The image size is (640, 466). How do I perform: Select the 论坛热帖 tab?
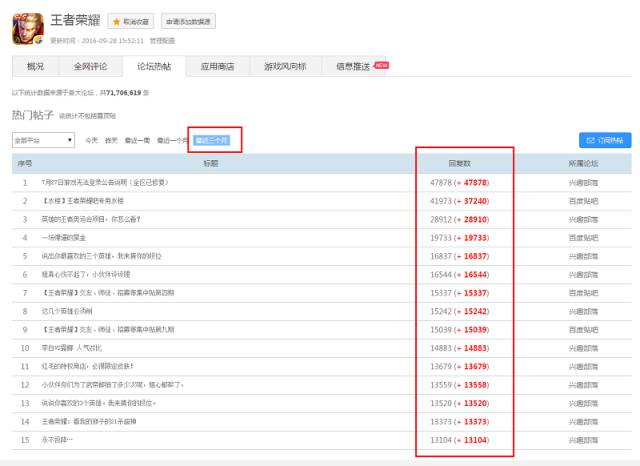pos(154,66)
